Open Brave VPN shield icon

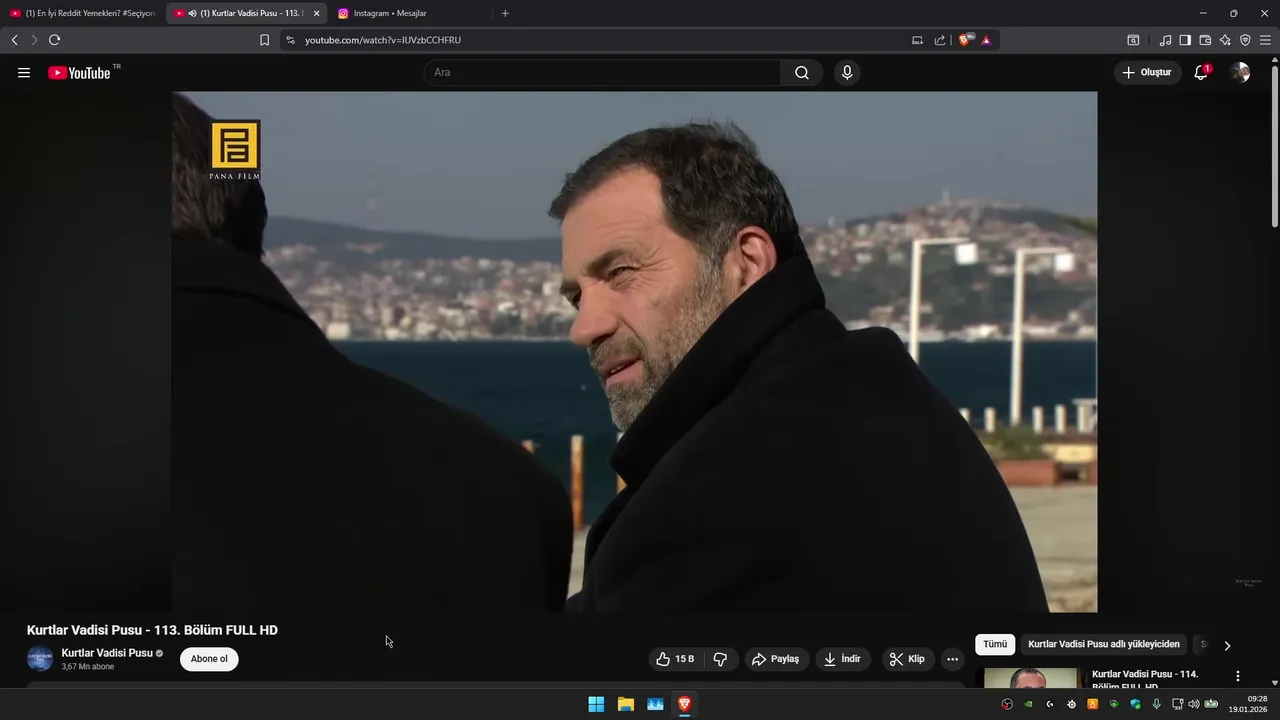point(1245,40)
